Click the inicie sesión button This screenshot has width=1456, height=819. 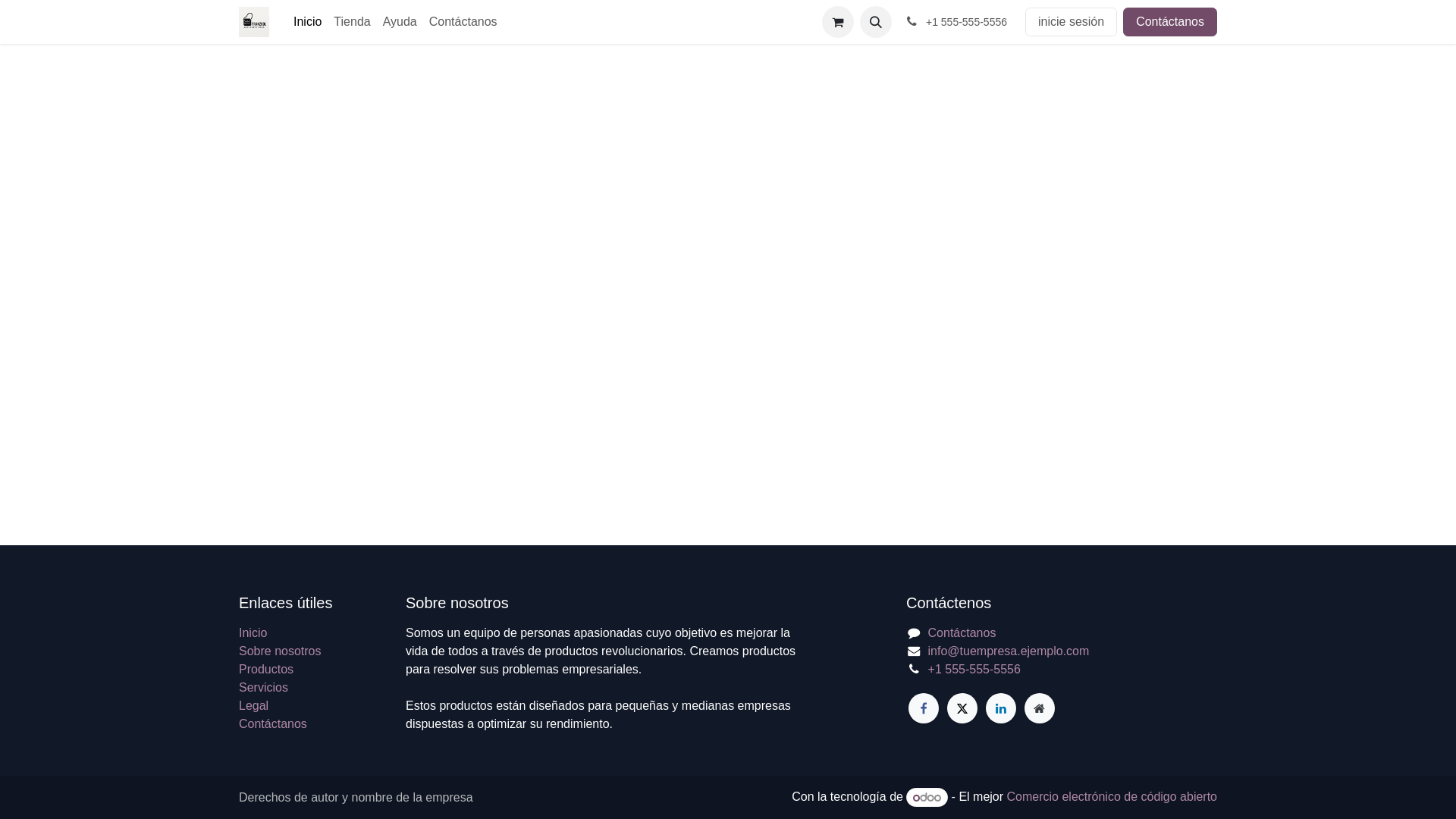tap(1071, 22)
